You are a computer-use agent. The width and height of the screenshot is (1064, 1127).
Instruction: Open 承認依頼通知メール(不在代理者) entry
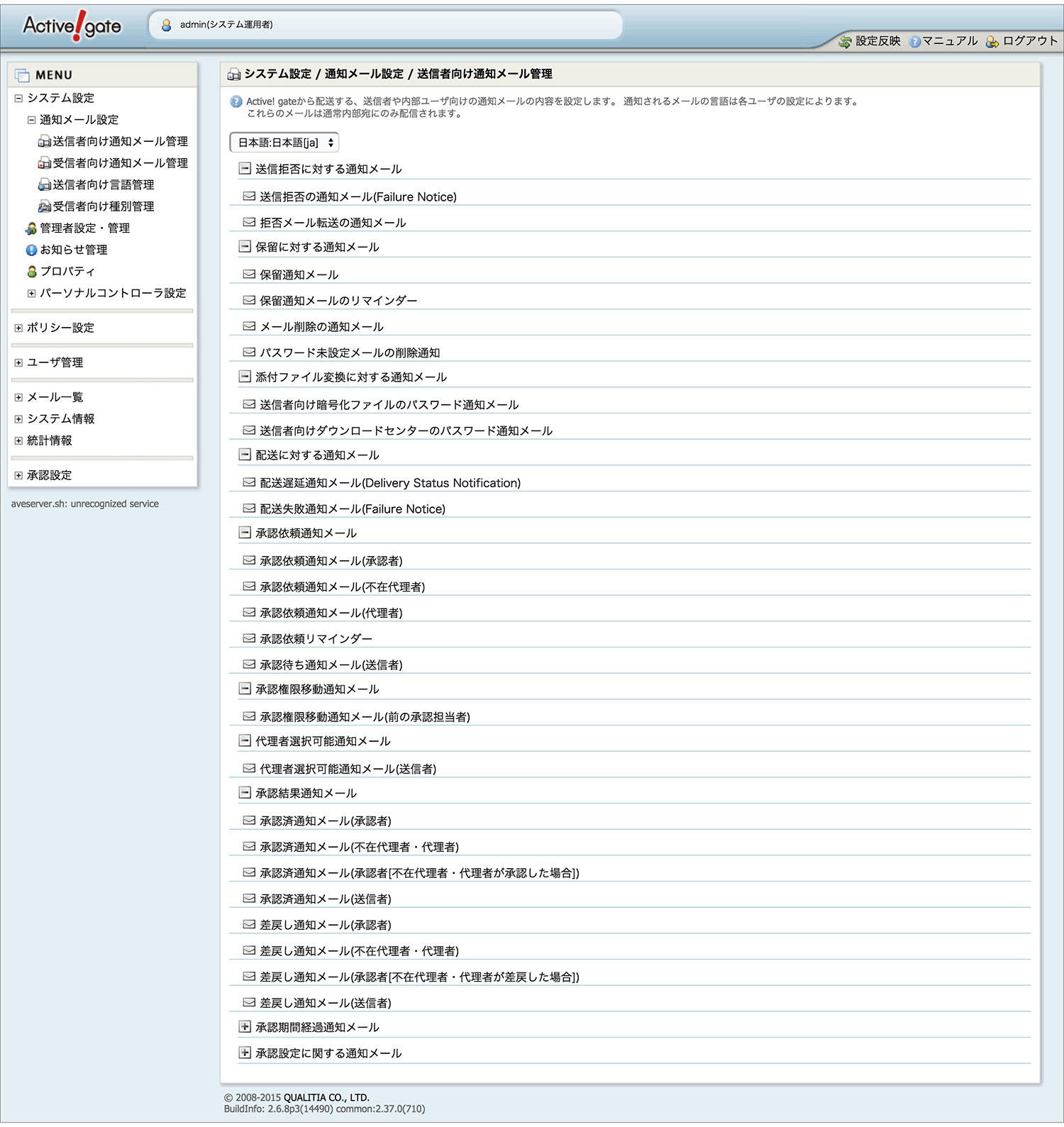tap(342, 587)
